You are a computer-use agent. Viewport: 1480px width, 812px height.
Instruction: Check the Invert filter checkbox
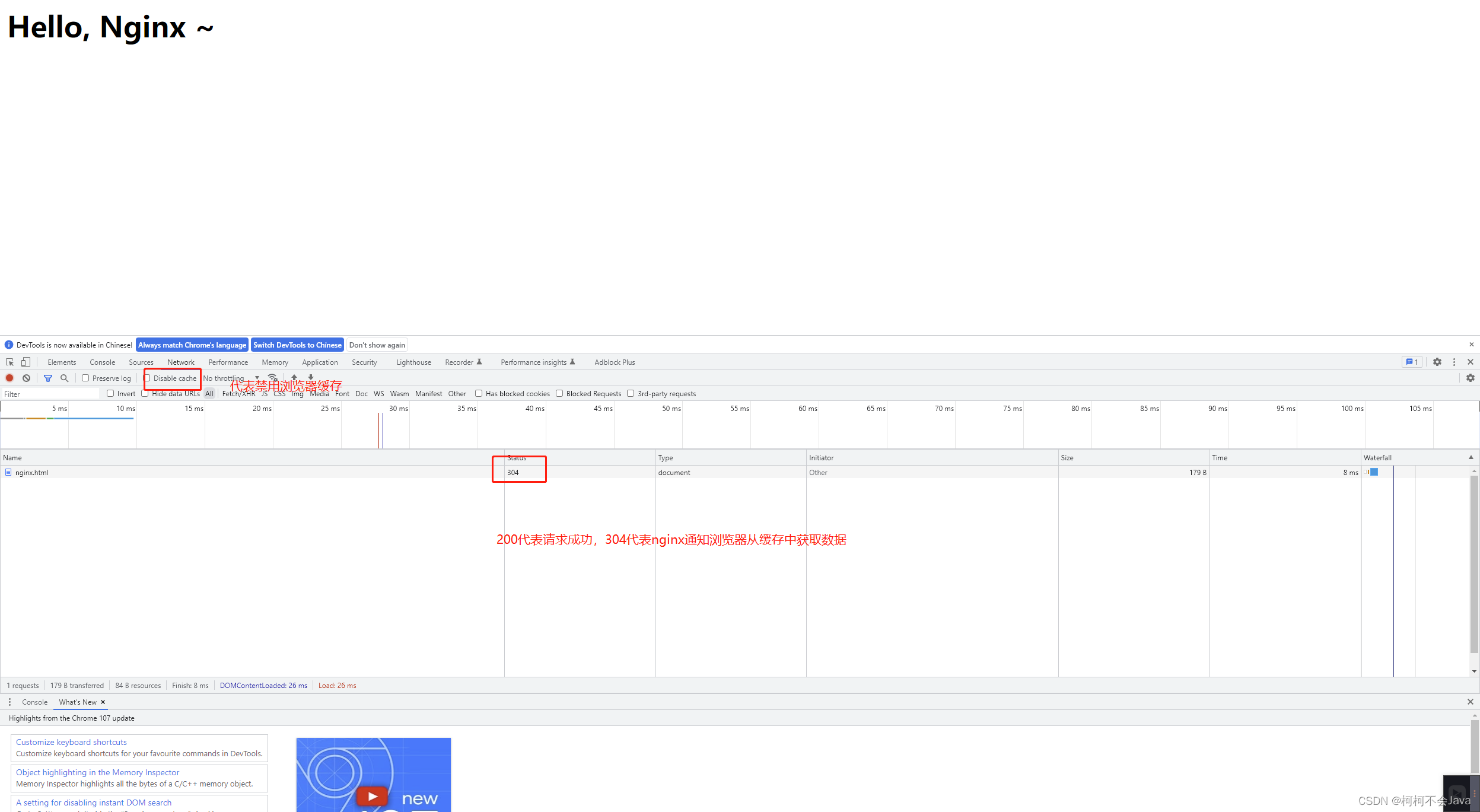[110, 393]
